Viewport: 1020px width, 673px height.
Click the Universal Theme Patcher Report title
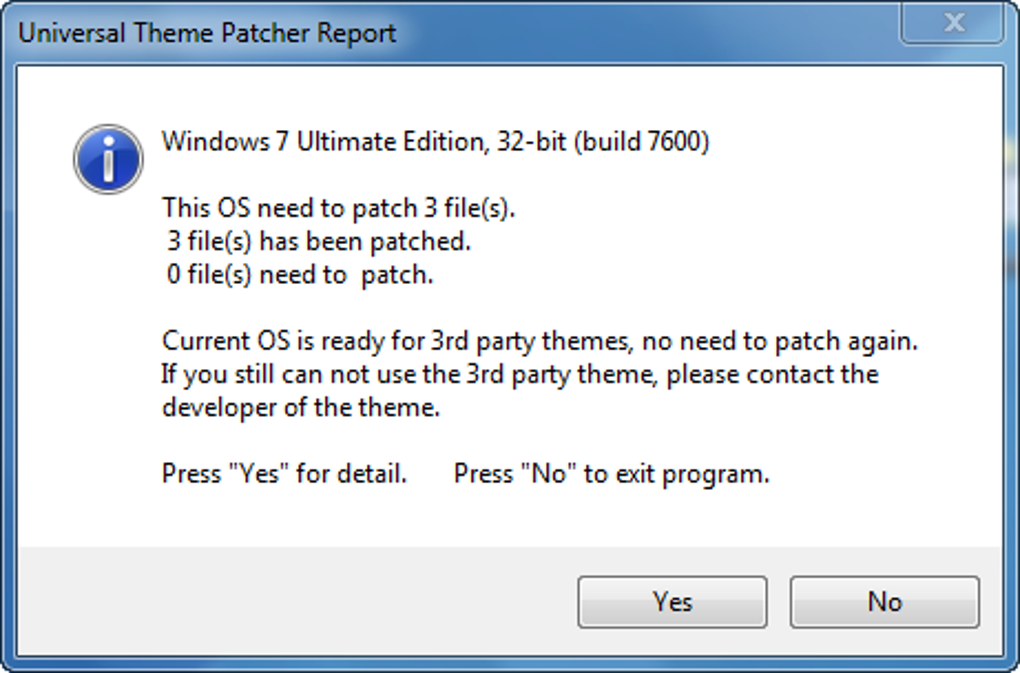207,32
